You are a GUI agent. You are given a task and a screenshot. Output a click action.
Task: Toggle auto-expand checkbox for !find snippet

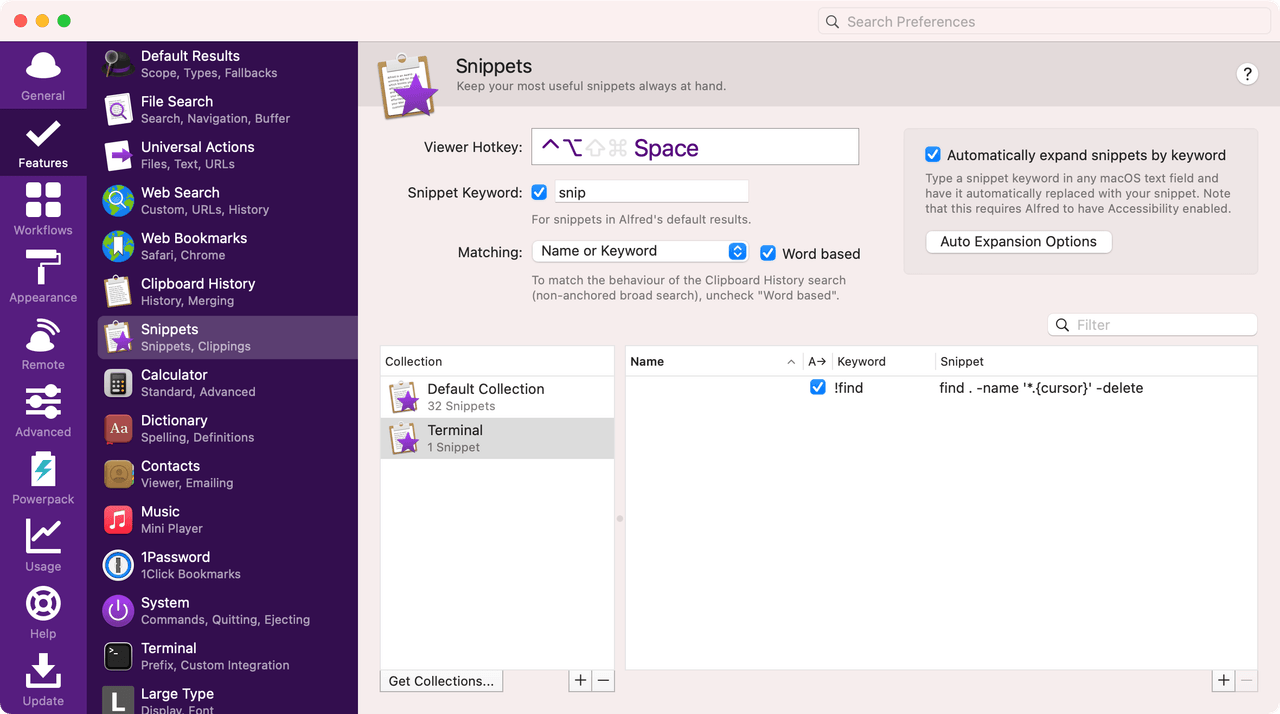817,388
